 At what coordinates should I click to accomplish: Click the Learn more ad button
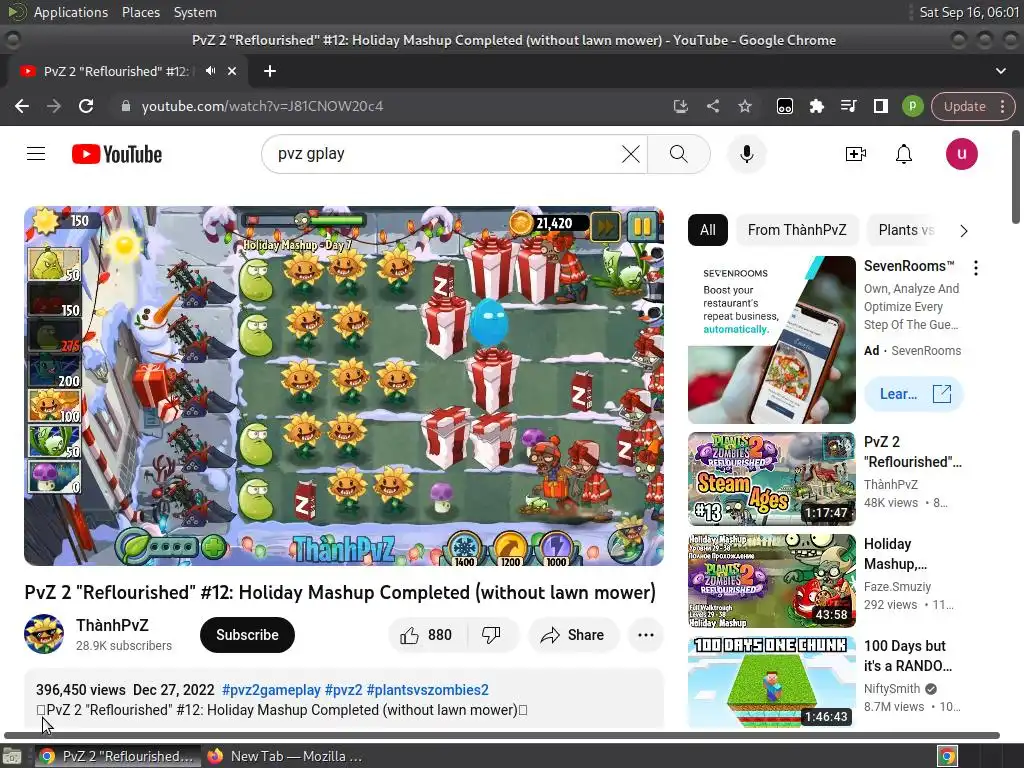[914, 394]
